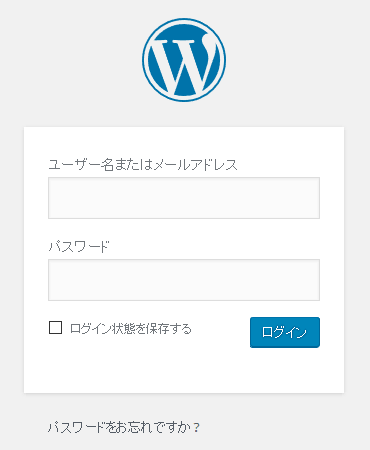Submit the form with the ログイン button

tap(285, 332)
